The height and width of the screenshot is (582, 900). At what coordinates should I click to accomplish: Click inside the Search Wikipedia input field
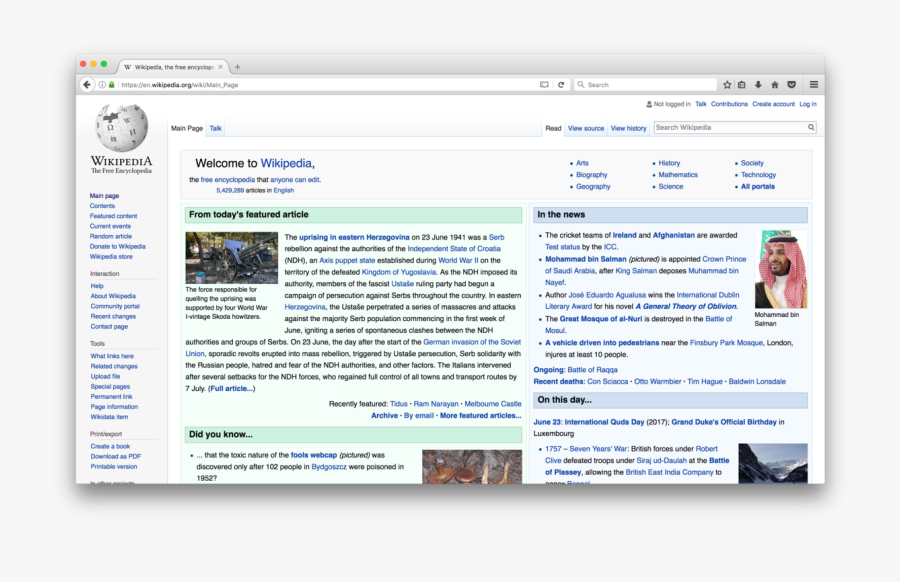[730, 127]
